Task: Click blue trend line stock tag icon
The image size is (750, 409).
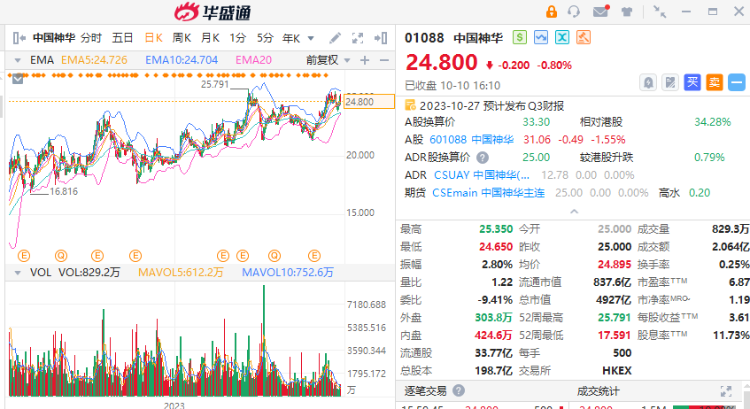Action: click(541, 37)
